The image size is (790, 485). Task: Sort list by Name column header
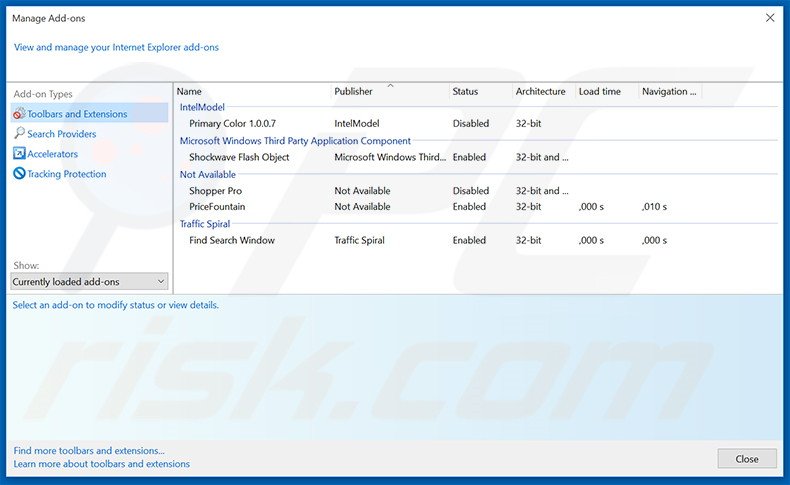click(189, 91)
